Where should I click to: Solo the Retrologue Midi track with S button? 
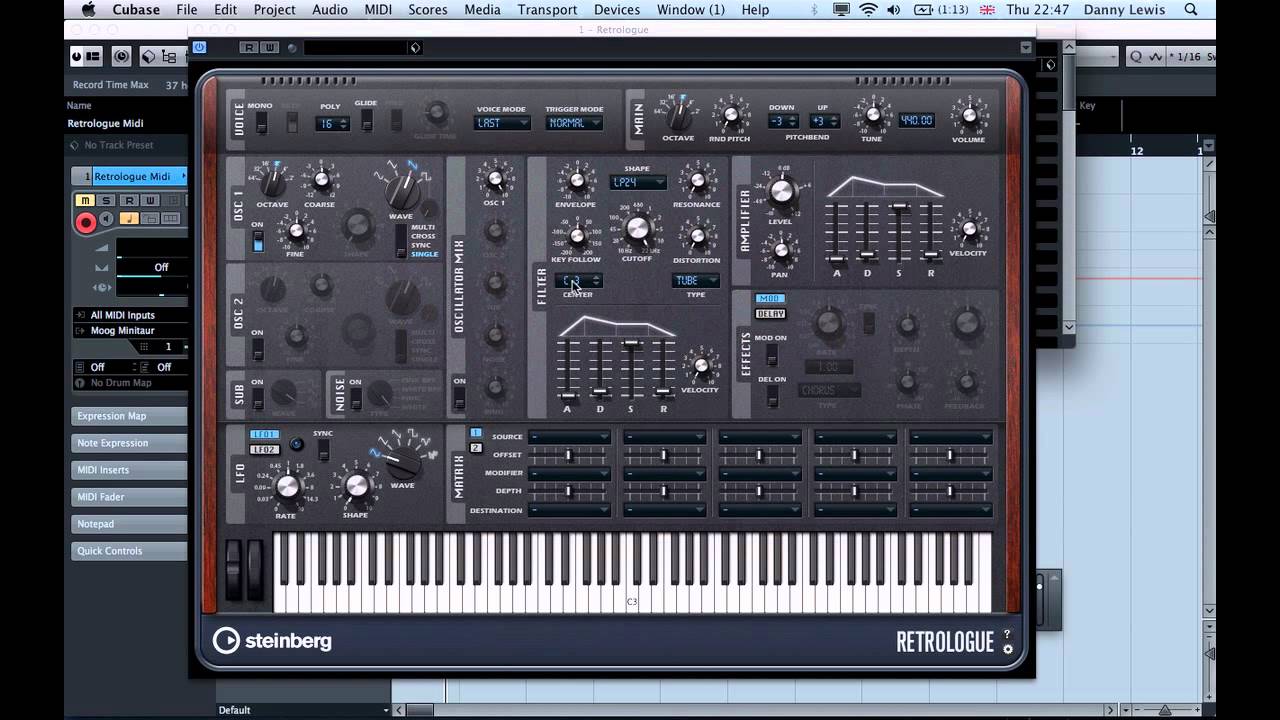[107, 201]
